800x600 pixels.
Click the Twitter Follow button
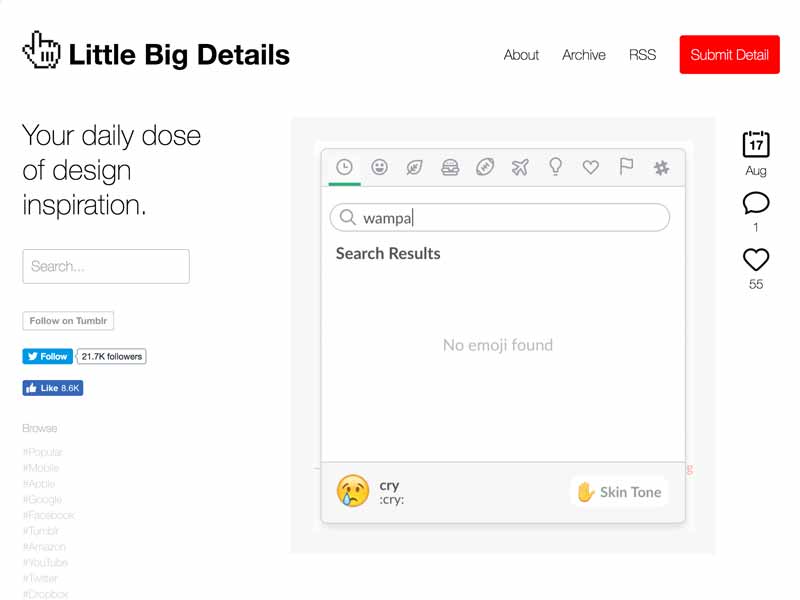(x=47, y=356)
